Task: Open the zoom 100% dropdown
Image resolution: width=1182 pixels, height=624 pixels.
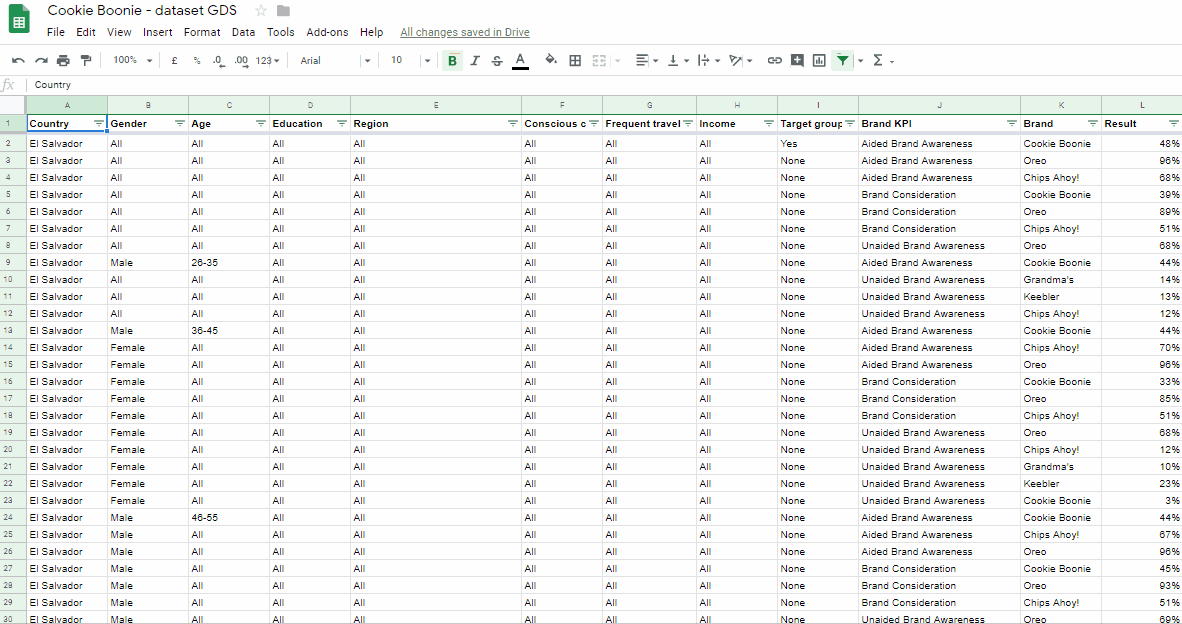Action: point(133,60)
